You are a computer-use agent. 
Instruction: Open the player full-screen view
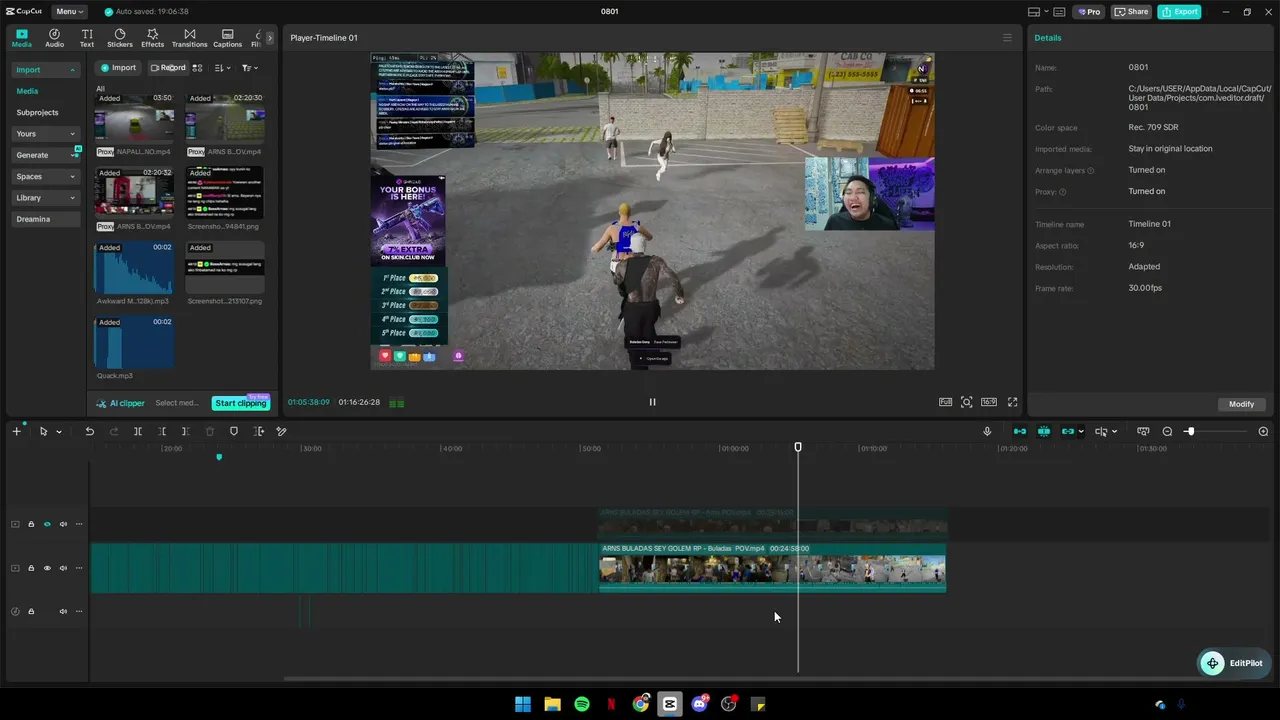point(1012,402)
